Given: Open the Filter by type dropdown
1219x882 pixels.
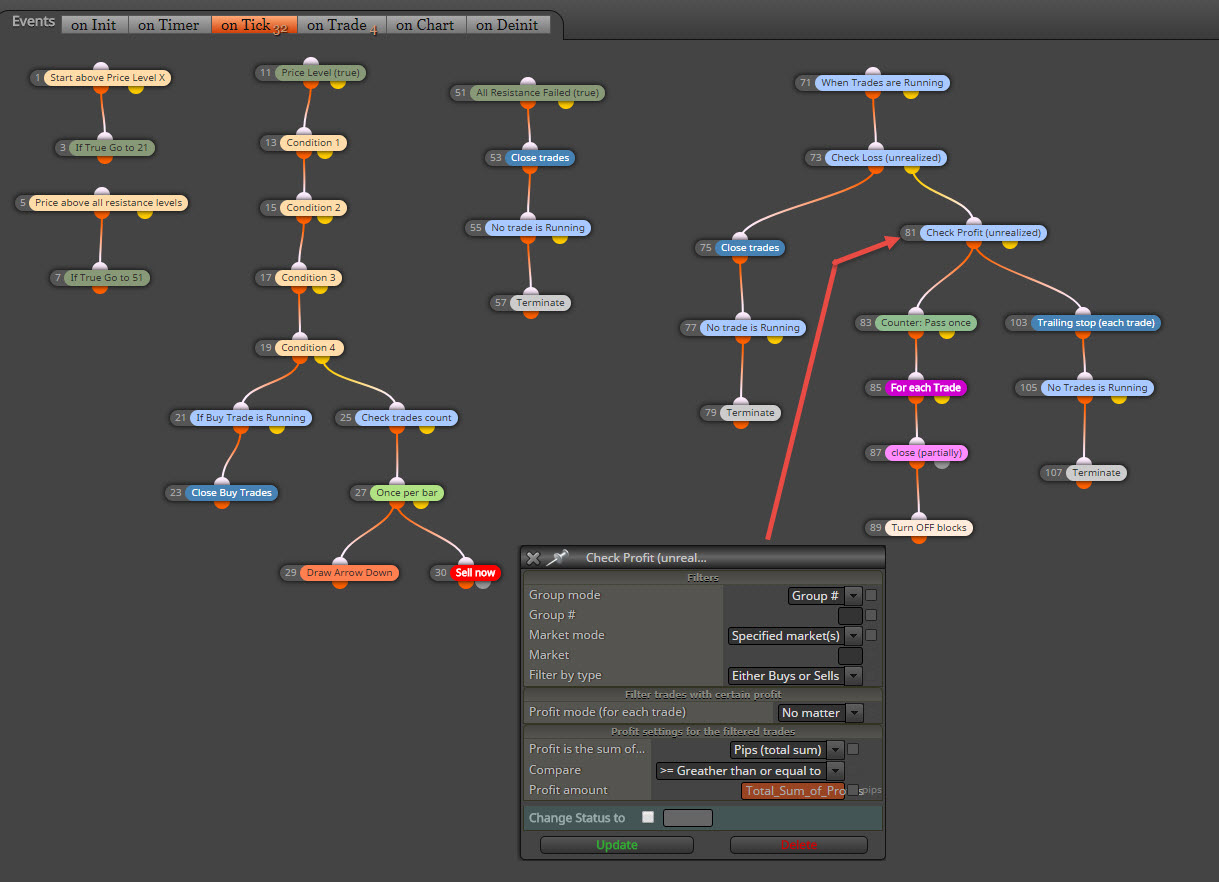Looking at the screenshot, I should tap(795, 676).
